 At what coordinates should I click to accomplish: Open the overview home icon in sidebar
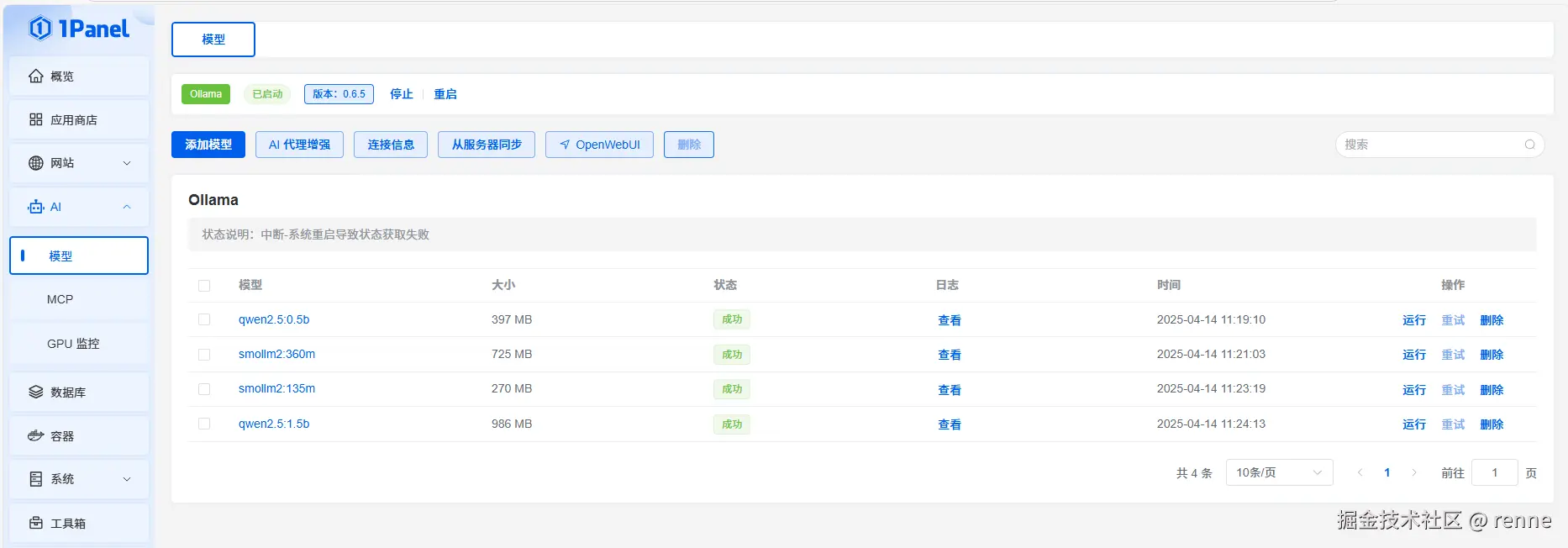pos(36,76)
